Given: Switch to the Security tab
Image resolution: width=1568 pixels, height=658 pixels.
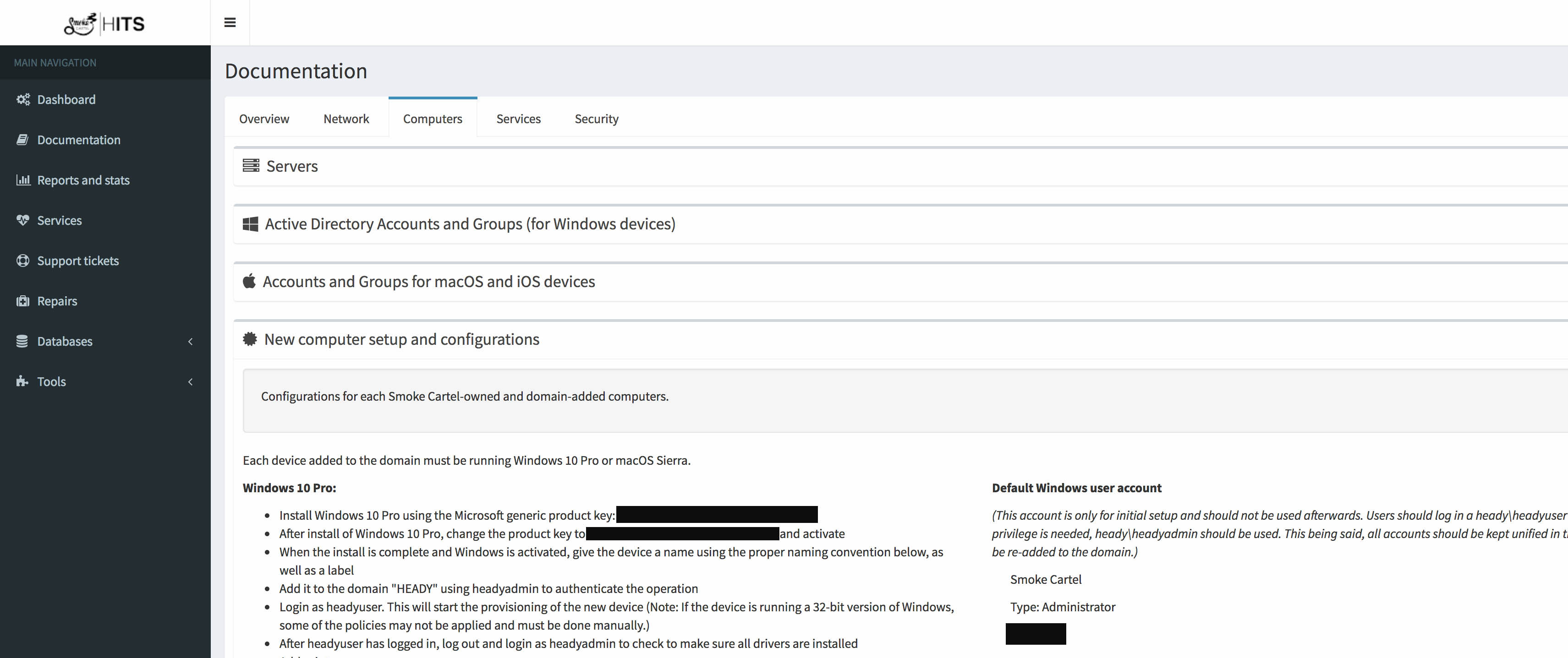Looking at the screenshot, I should point(596,119).
